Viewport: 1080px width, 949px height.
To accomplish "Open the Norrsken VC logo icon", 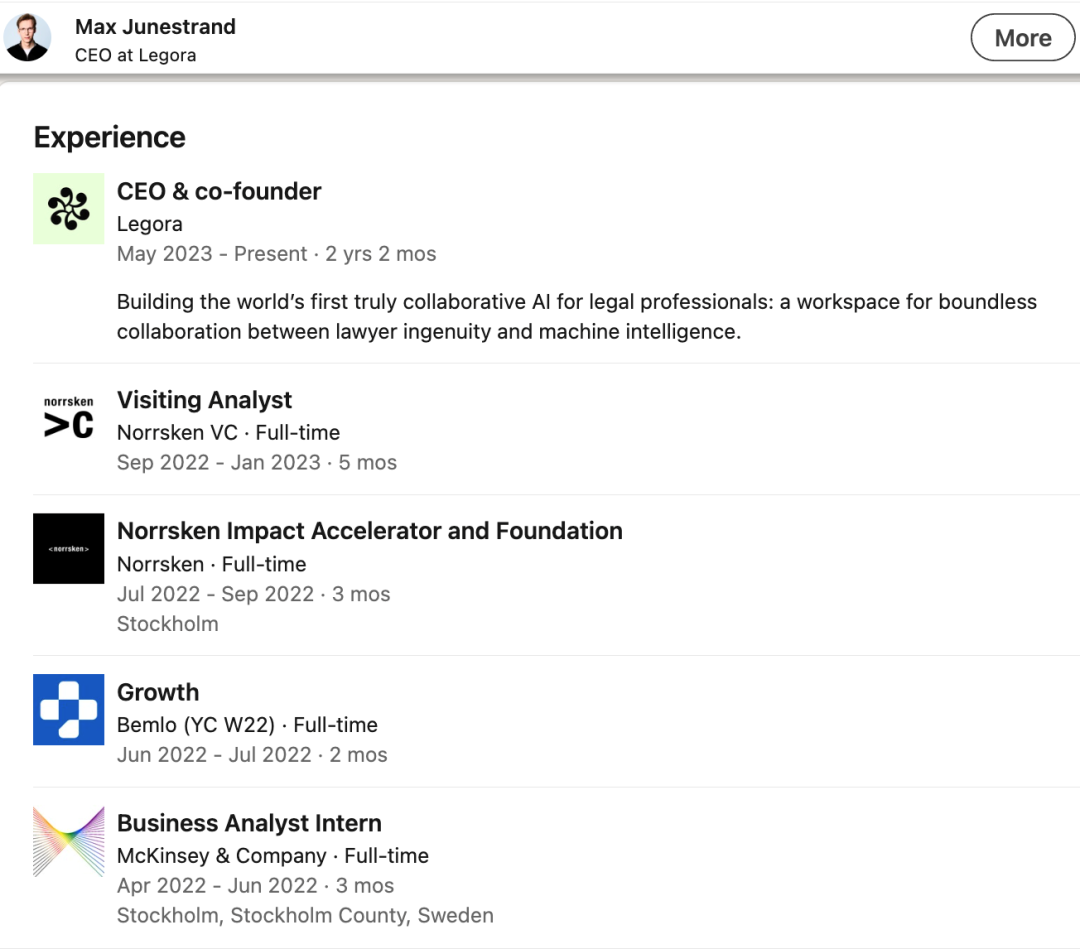I will click(x=69, y=417).
